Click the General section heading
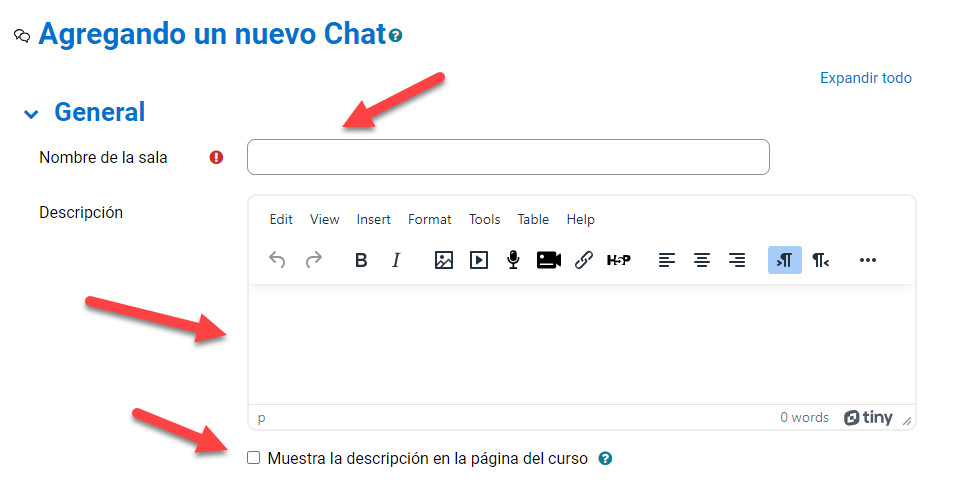Viewport: 959px width, 490px height. (100, 112)
